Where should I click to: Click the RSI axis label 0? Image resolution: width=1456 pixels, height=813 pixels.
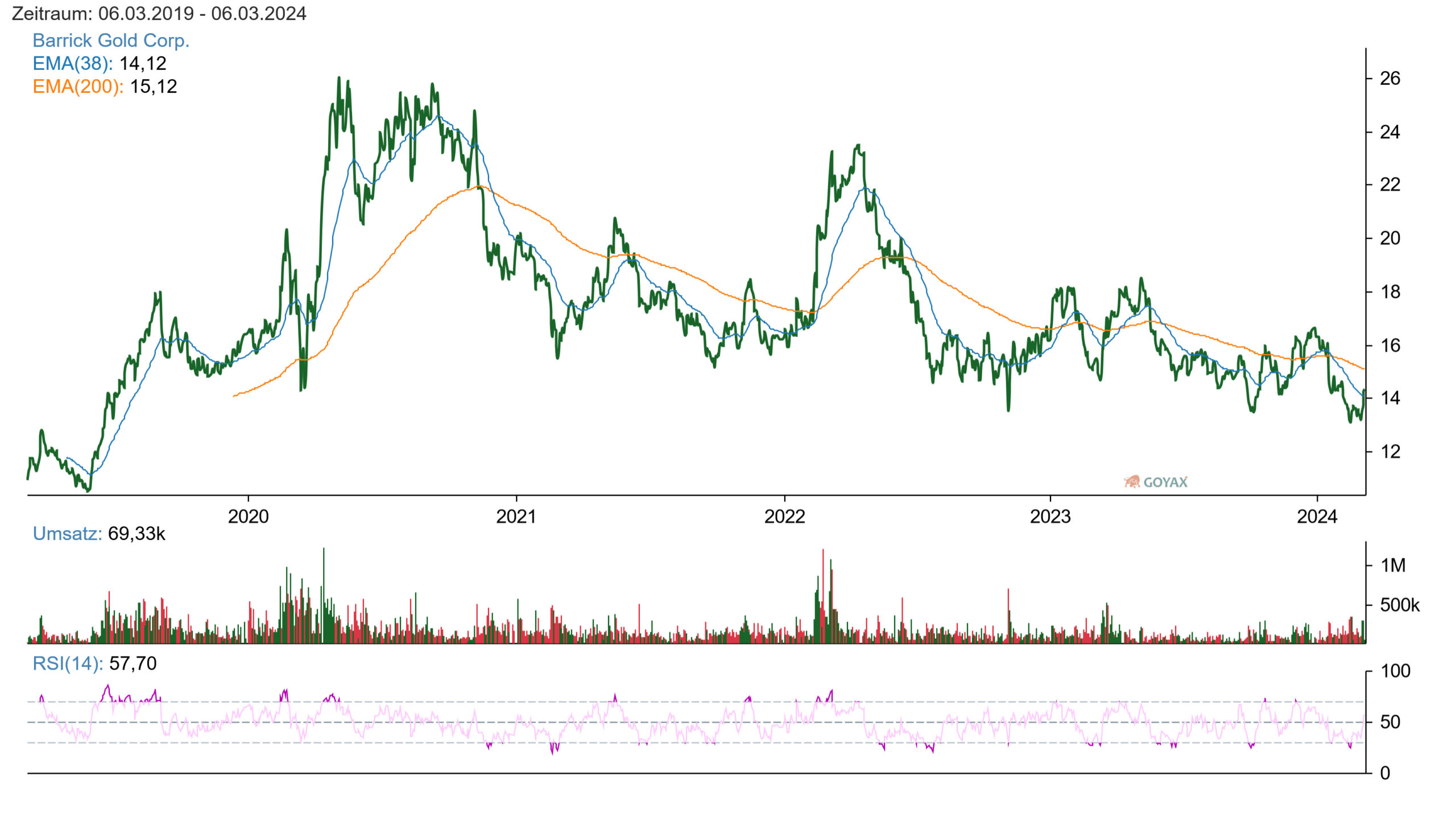point(1385,773)
